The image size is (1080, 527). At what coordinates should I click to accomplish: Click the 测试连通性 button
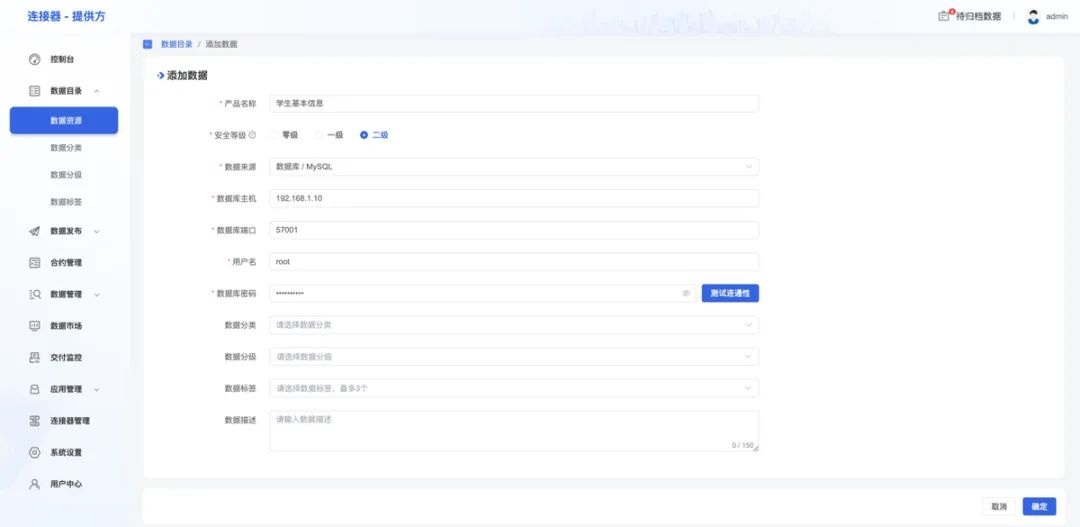pos(730,294)
